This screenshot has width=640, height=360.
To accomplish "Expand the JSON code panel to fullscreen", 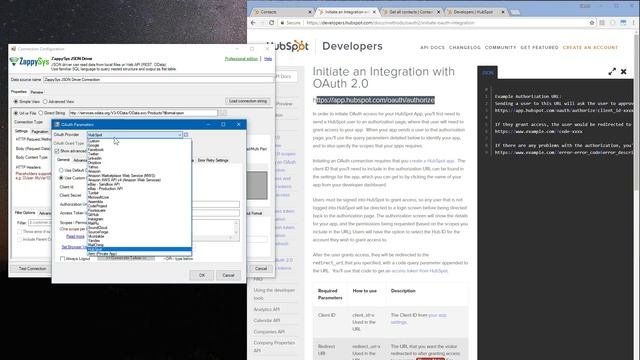I will tap(612, 71).
